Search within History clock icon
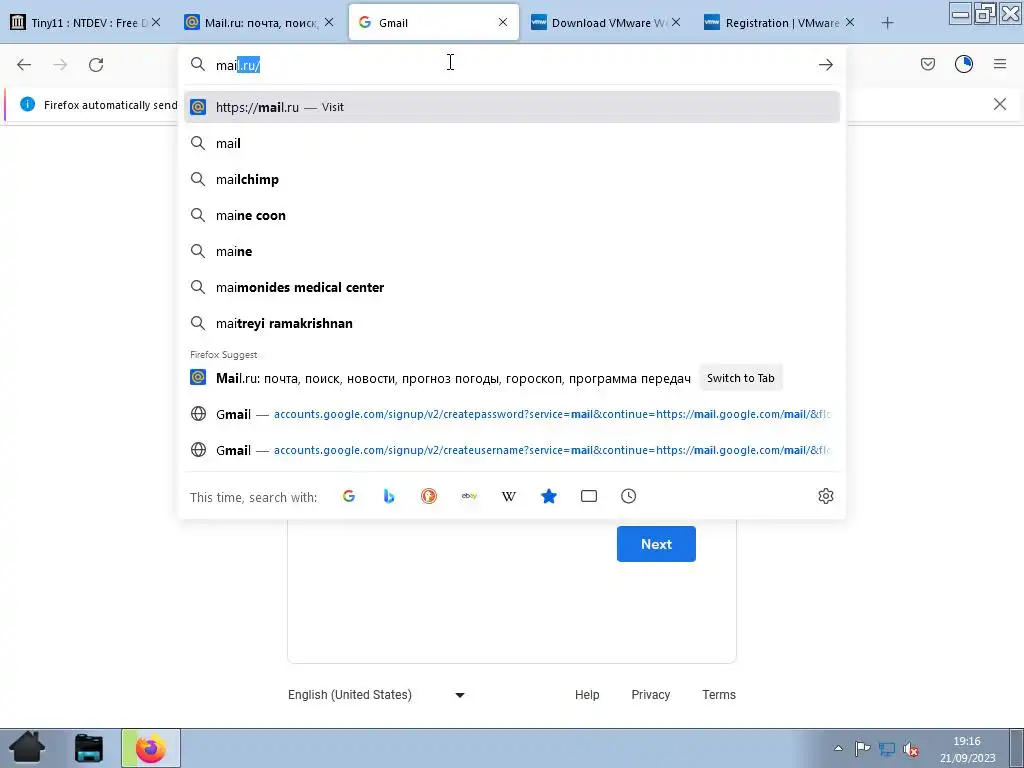The height and width of the screenshot is (768, 1024). coord(628,496)
